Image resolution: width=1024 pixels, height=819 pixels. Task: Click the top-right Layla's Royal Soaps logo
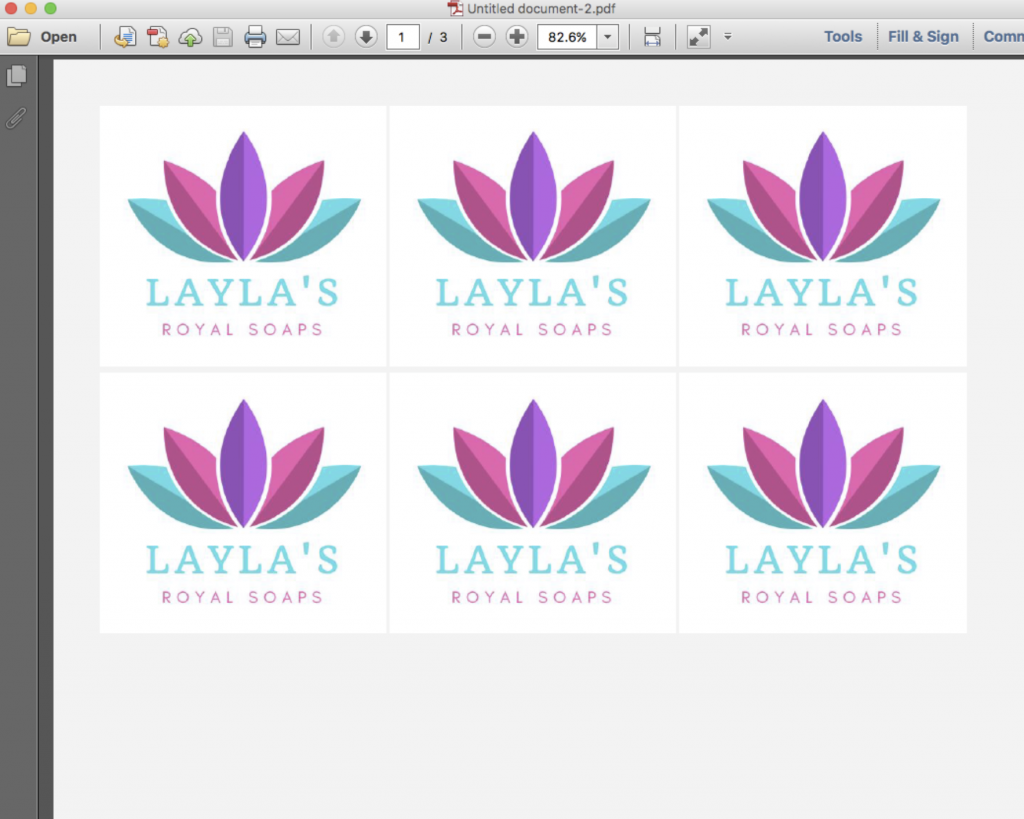click(x=823, y=236)
